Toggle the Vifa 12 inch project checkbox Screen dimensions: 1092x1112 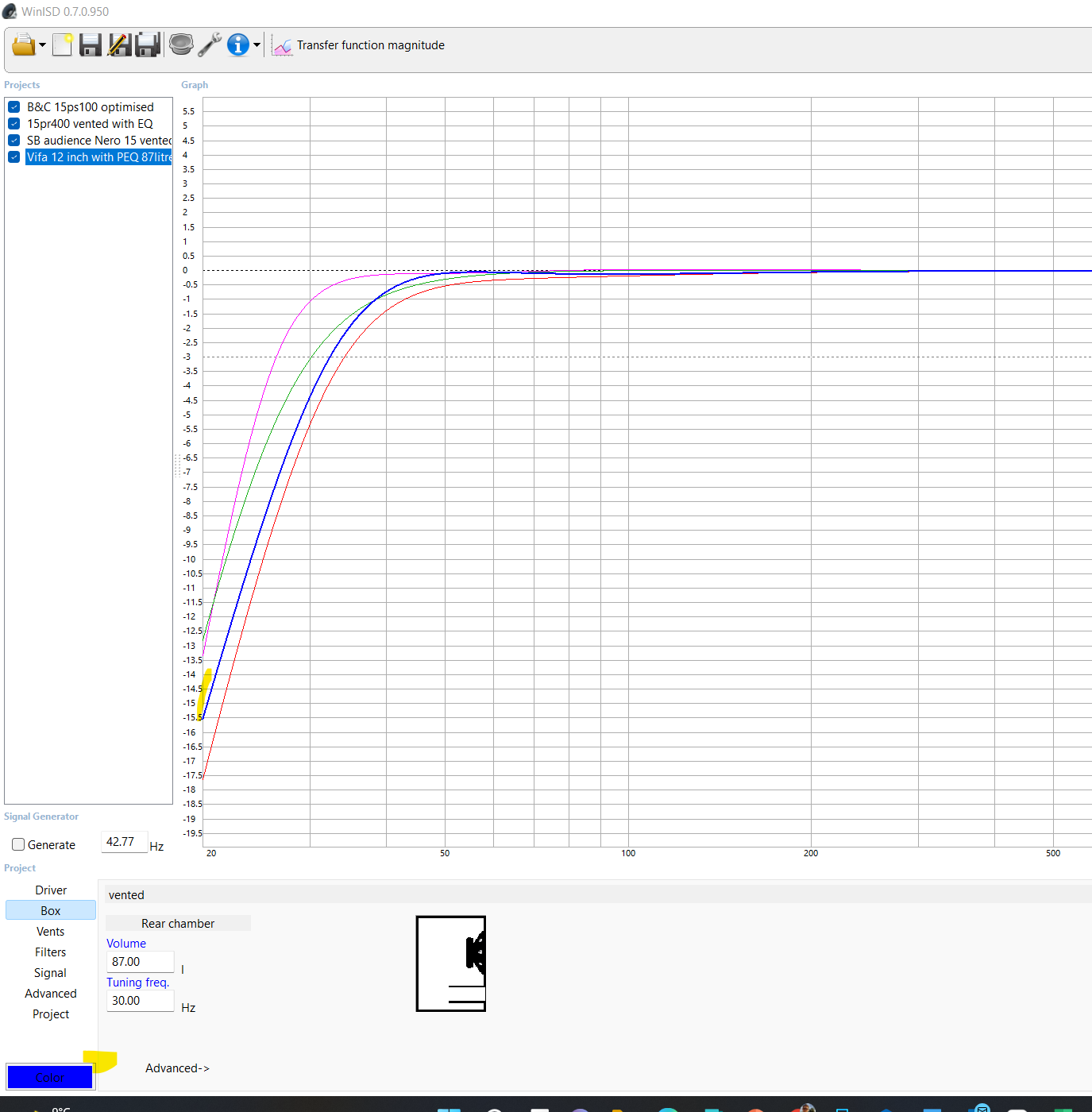coord(14,157)
